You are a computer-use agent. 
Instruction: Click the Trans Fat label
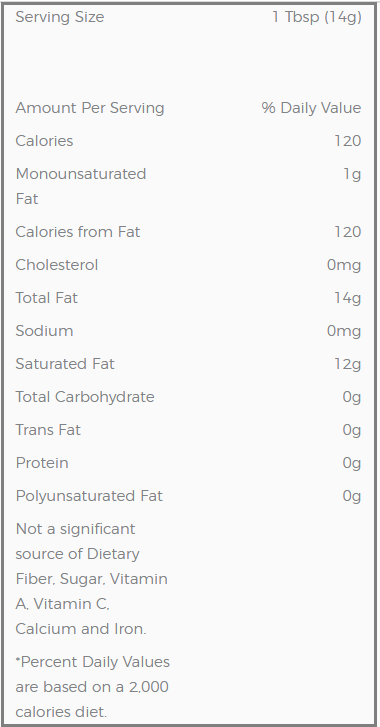pos(48,430)
